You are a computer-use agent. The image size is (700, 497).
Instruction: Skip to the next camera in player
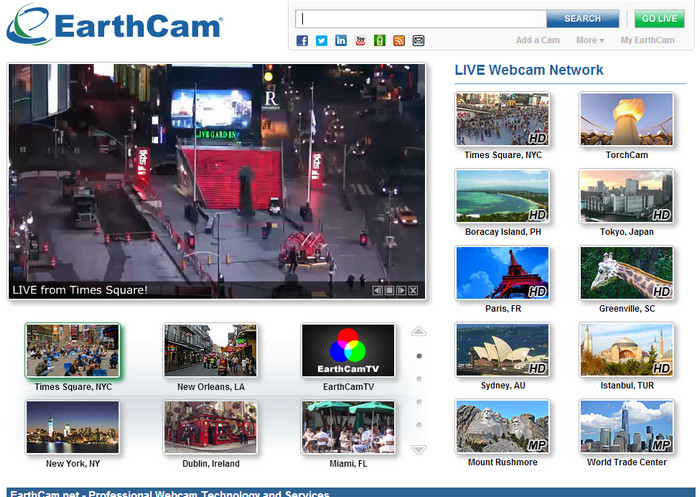(x=401, y=290)
